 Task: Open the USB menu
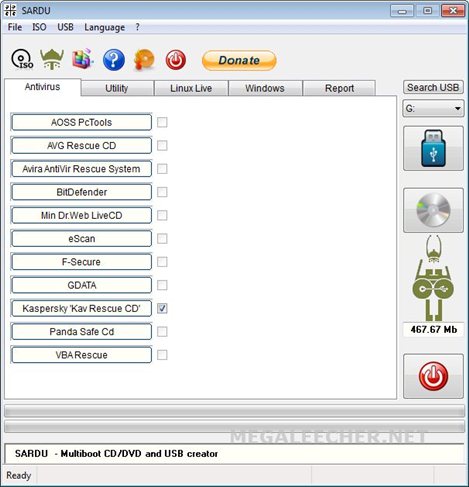click(x=65, y=27)
